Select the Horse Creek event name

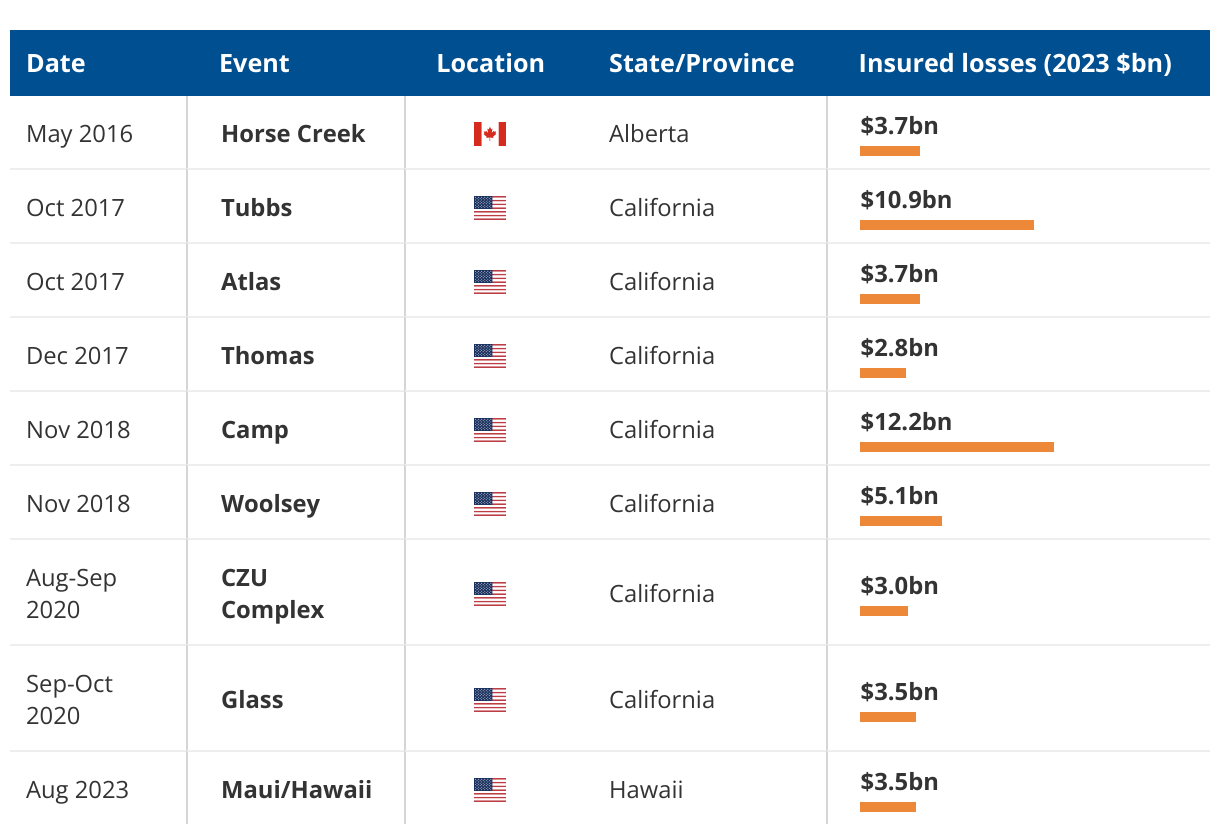point(293,134)
